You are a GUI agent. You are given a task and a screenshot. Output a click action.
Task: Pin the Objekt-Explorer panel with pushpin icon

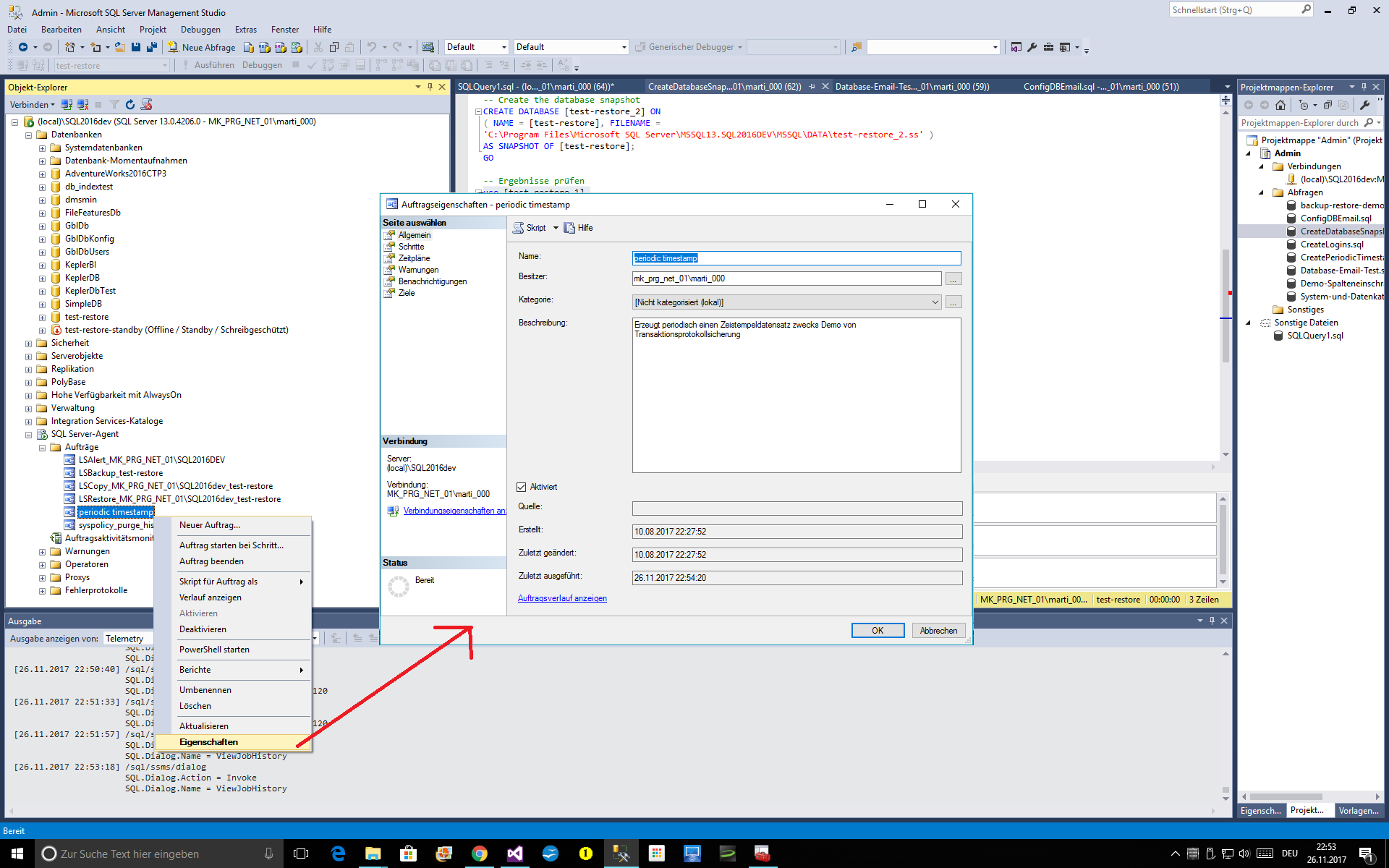click(430, 87)
